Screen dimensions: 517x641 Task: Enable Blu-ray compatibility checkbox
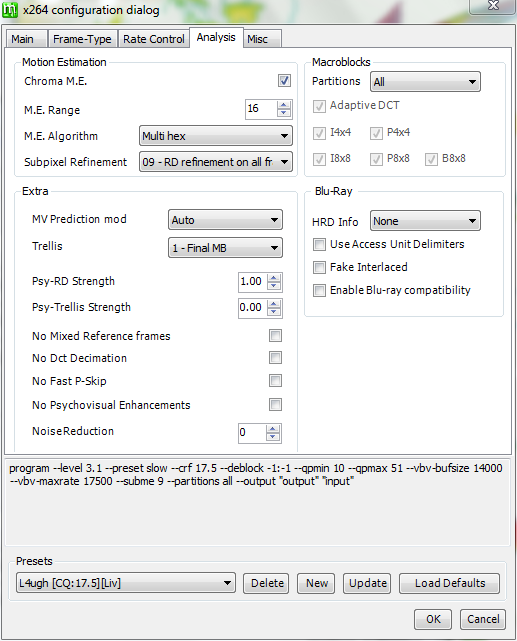tap(319, 290)
